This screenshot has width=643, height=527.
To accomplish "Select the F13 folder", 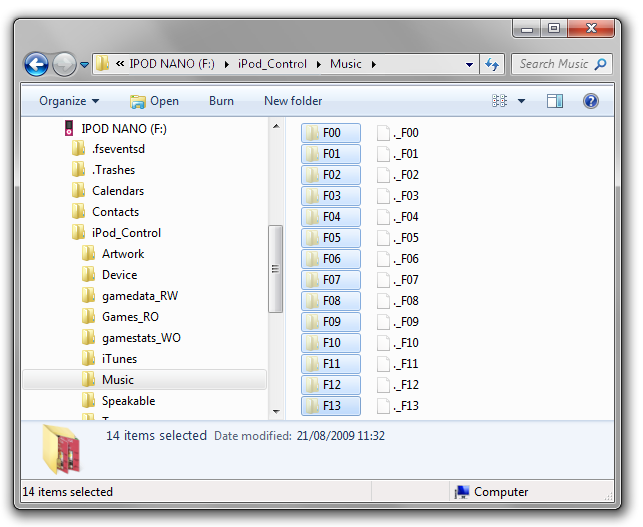I will point(331,406).
